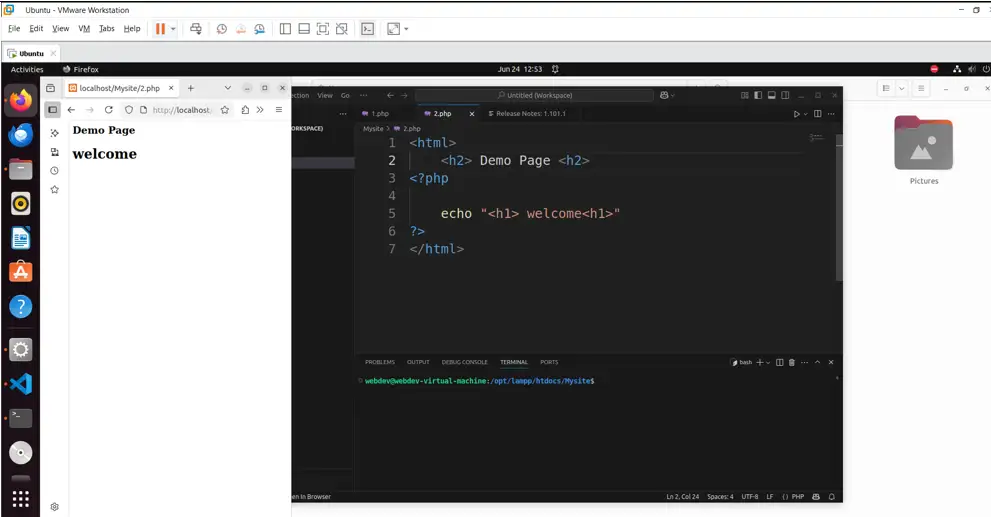Click the Firefox URL address bar

click(x=182, y=110)
